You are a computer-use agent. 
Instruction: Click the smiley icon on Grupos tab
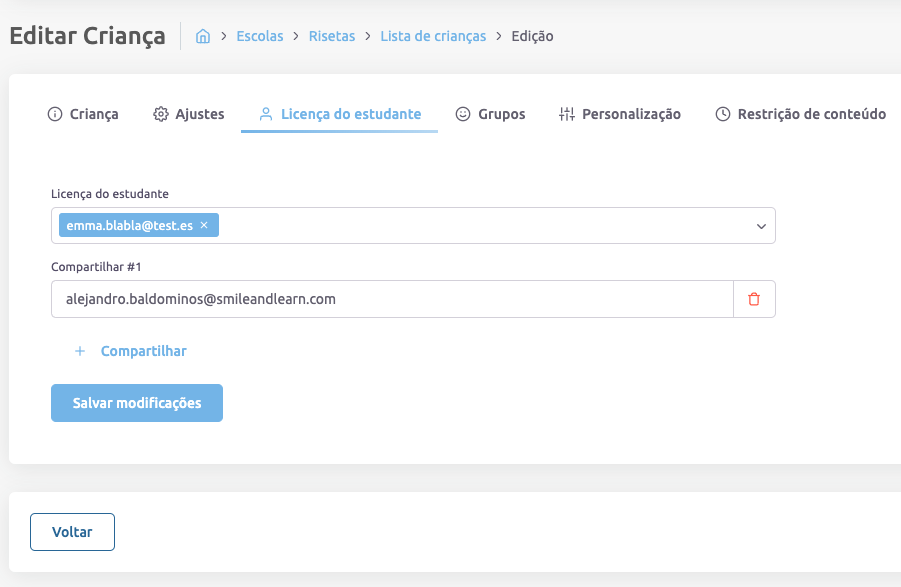(463, 114)
